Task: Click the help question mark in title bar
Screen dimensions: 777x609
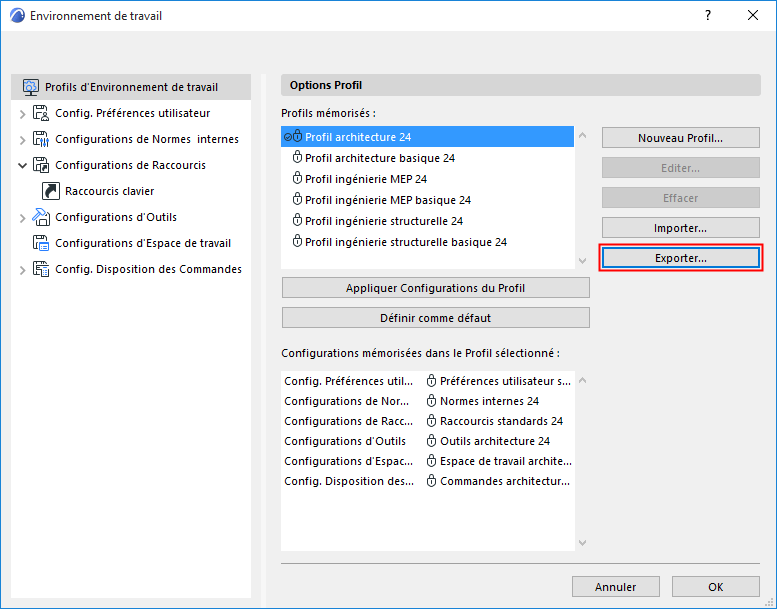Action: pos(707,16)
